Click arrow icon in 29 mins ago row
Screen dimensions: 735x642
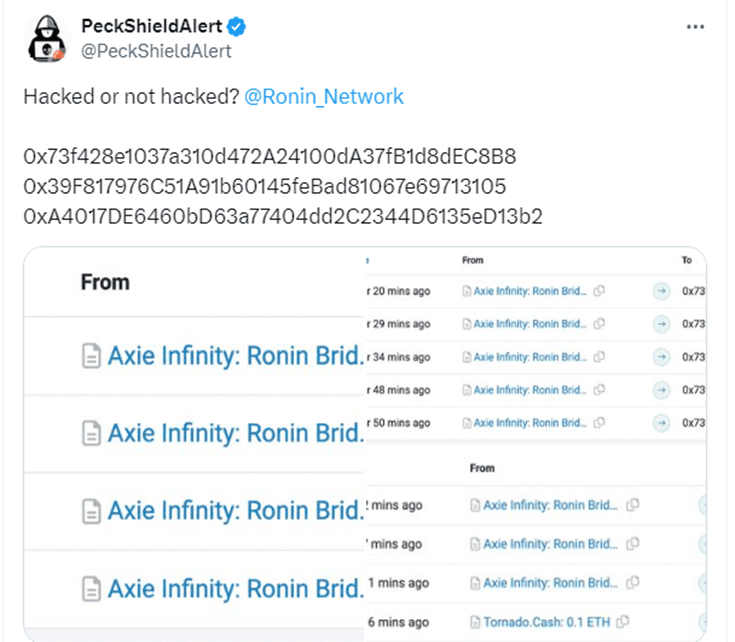[x=661, y=324]
